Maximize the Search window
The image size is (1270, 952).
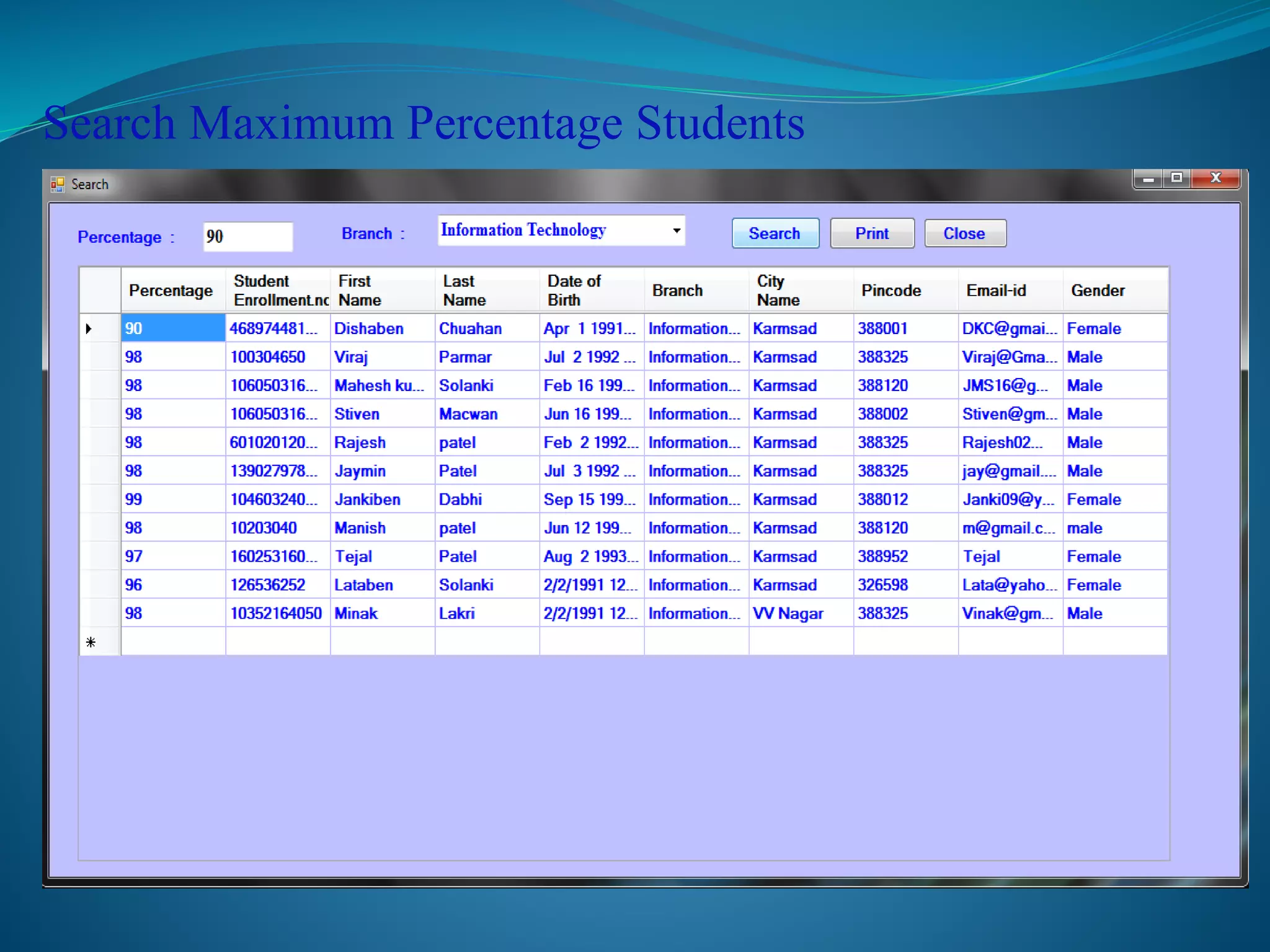tap(1176, 178)
